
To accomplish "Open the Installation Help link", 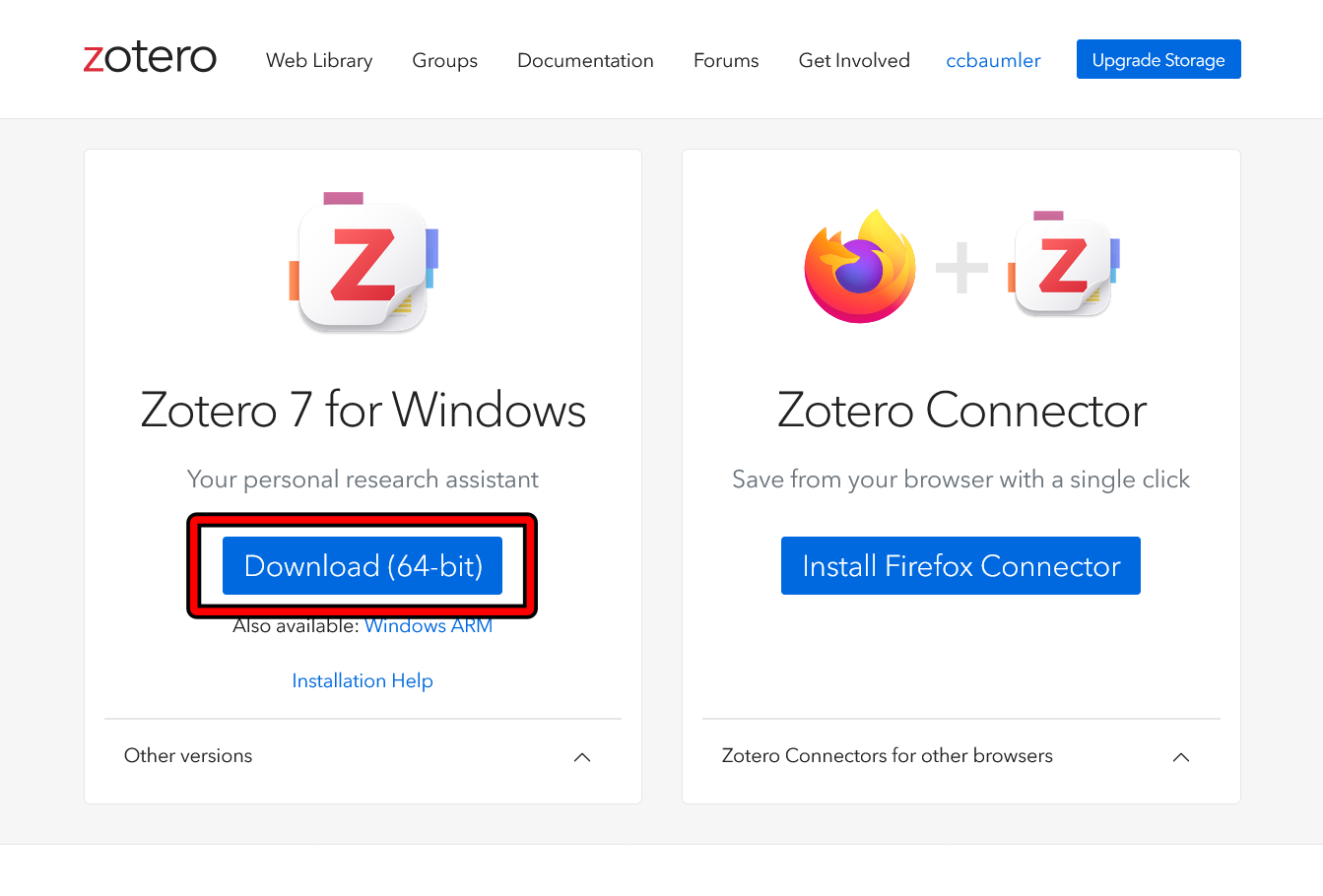I will [x=363, y=681].
